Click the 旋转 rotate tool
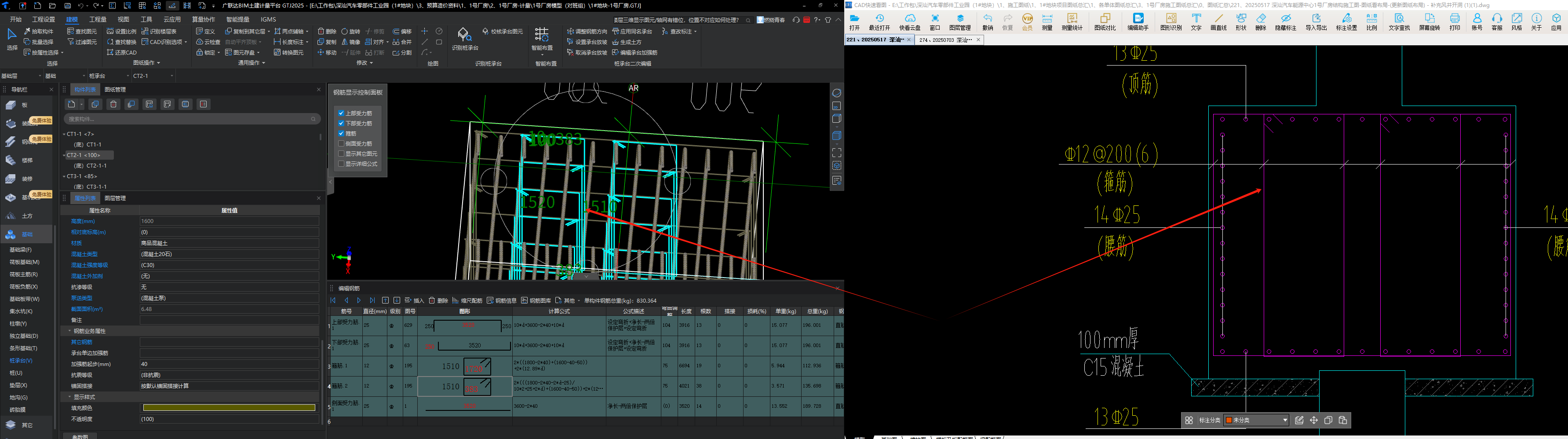Image resolution: width=1568 pixels, height=439 pixels. tap(350, 31)
